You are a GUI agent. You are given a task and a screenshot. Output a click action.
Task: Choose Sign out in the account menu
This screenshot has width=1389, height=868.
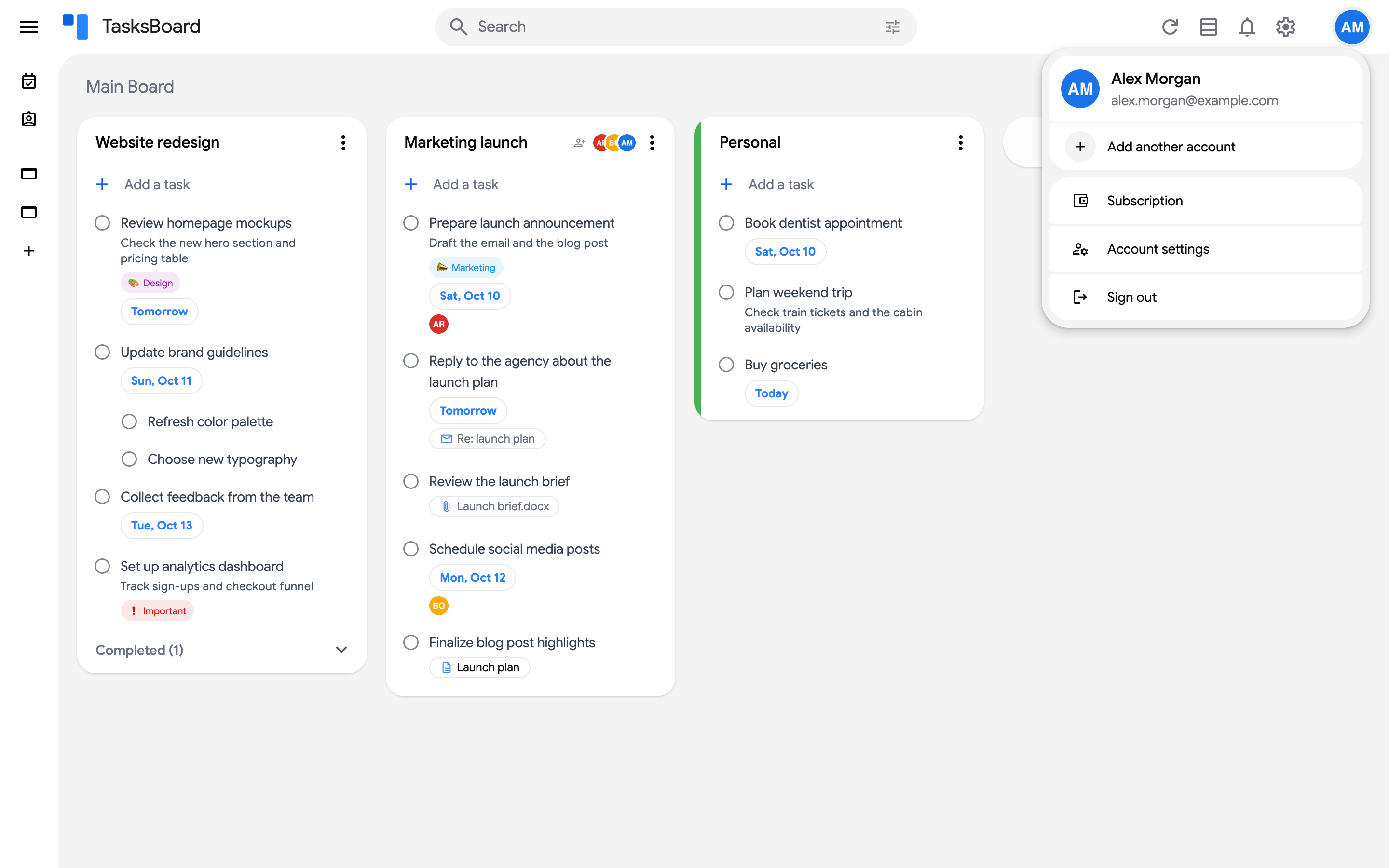click(x=1205, y=297)
